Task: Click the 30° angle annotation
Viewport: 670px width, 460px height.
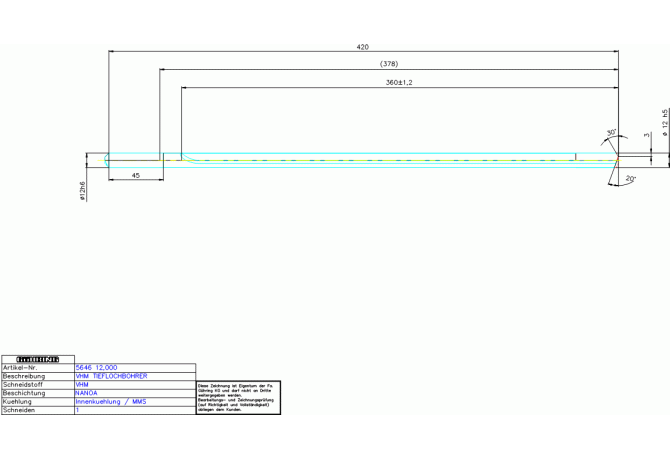Action: point(611,132)
